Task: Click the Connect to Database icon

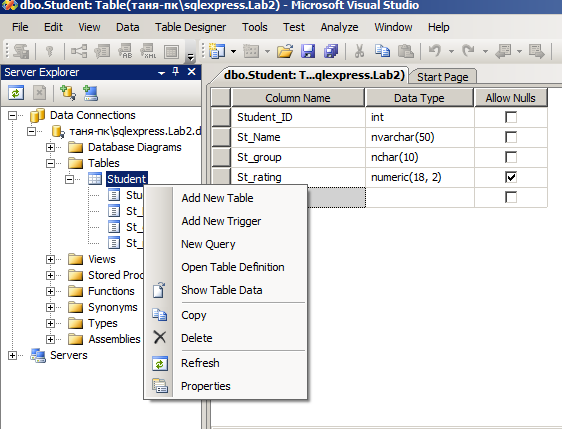Action: 67,93
